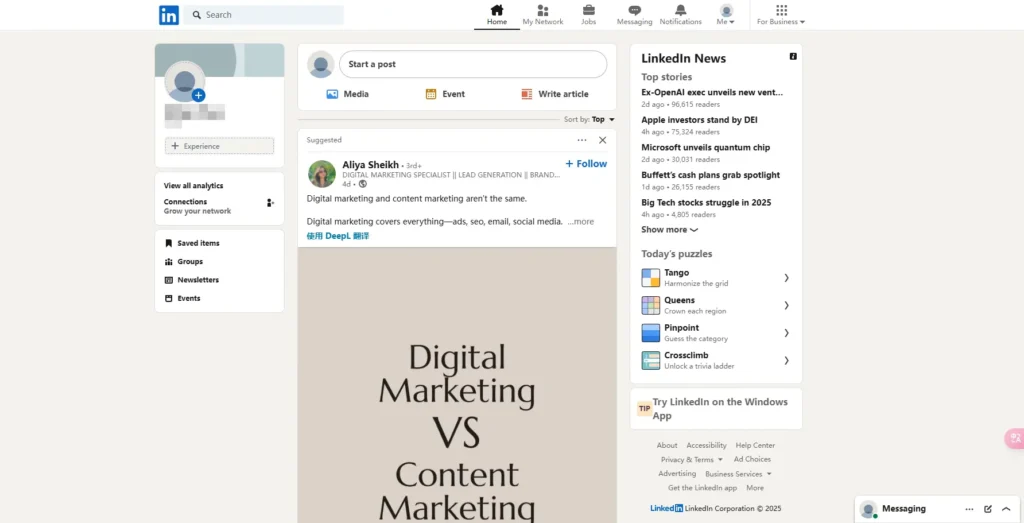Screen dimensions: 1024x523
Task: Click the DeepL translate link
Action: pos(338,236)
